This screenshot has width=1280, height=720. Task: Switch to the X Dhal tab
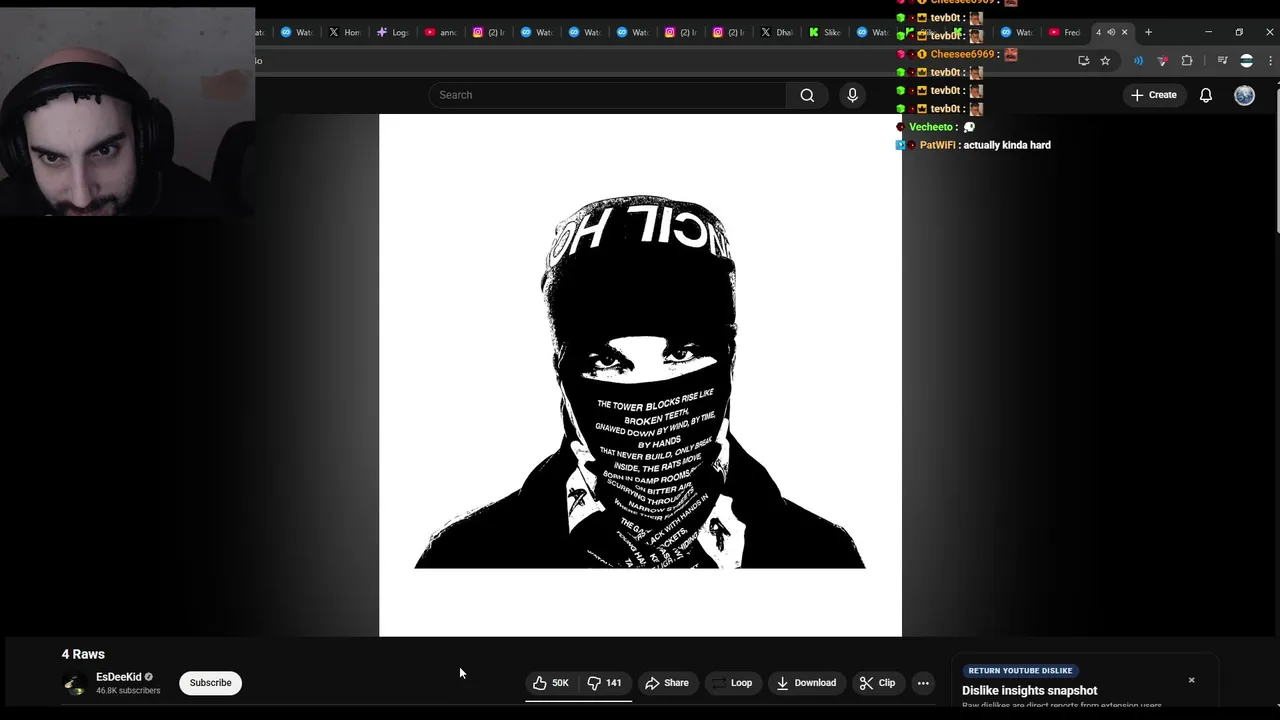777,32
